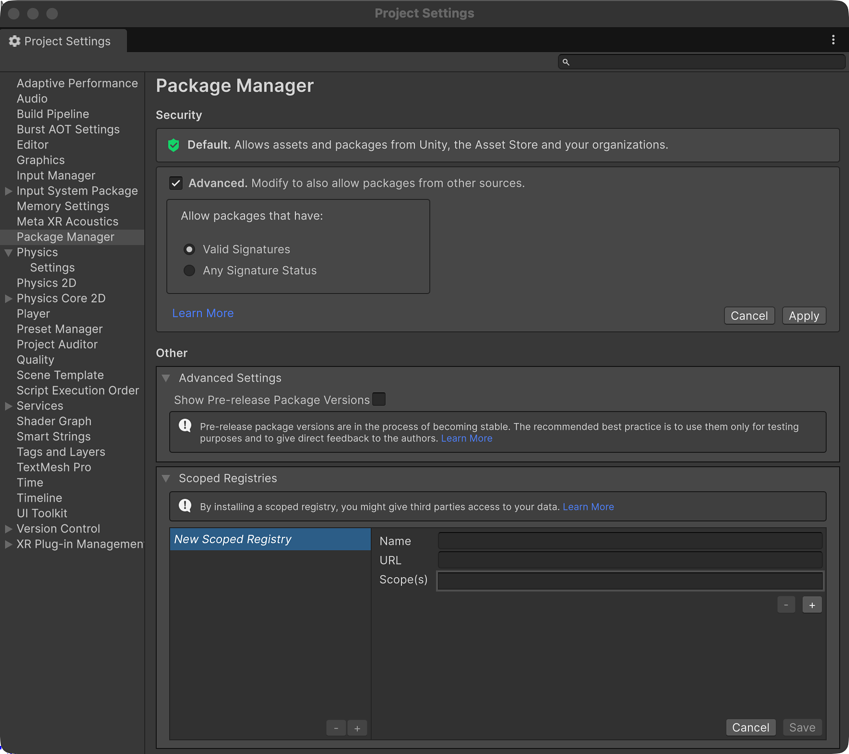Open Build Pipeline settings

53,114
